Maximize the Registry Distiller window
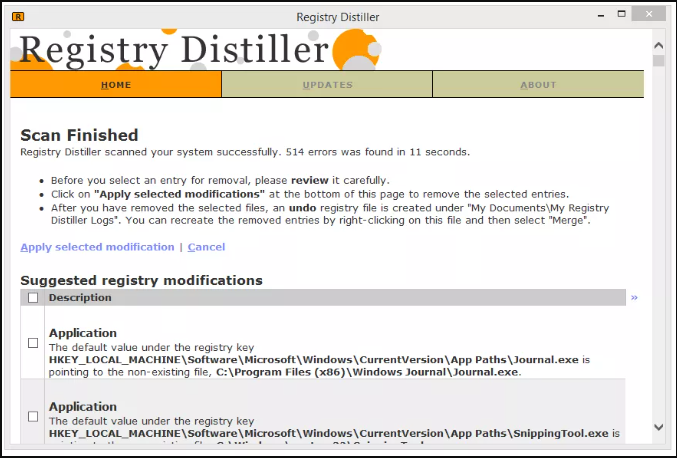 (621, 14)
